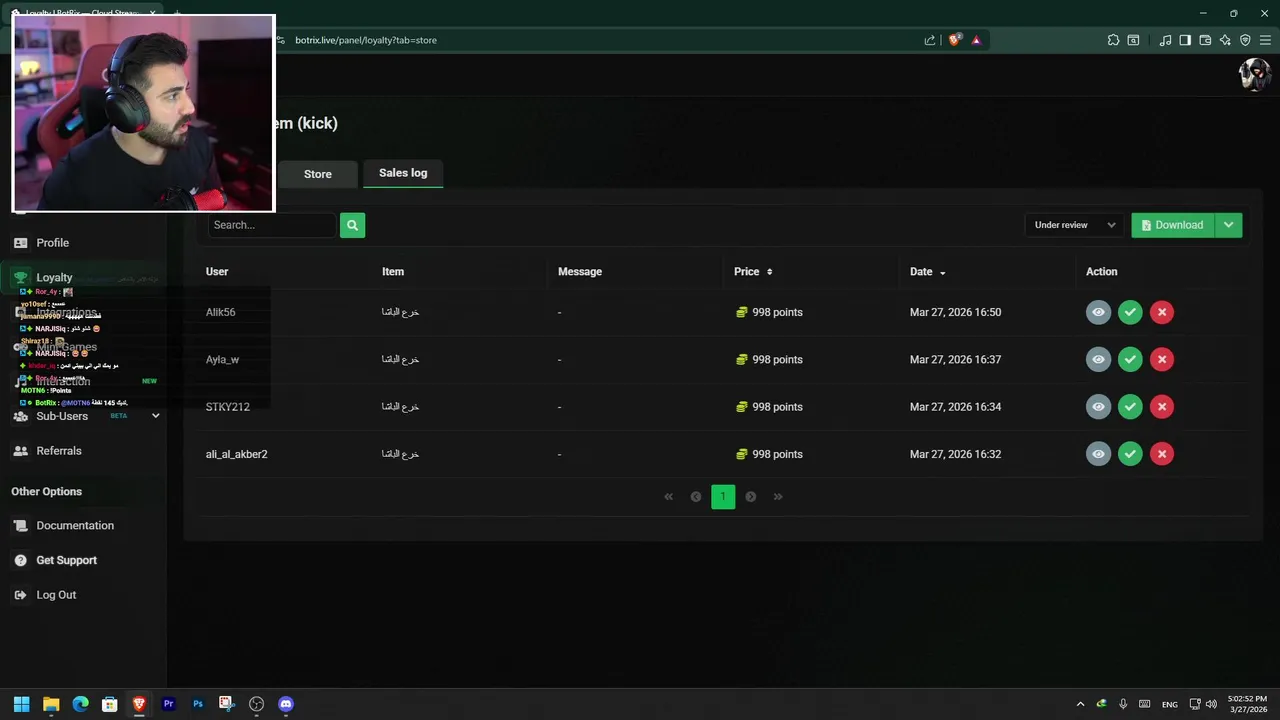This screenshot has width=1280, height=720.
Task: Open Brave Rewards triangle icon
Action: point(976,40)
